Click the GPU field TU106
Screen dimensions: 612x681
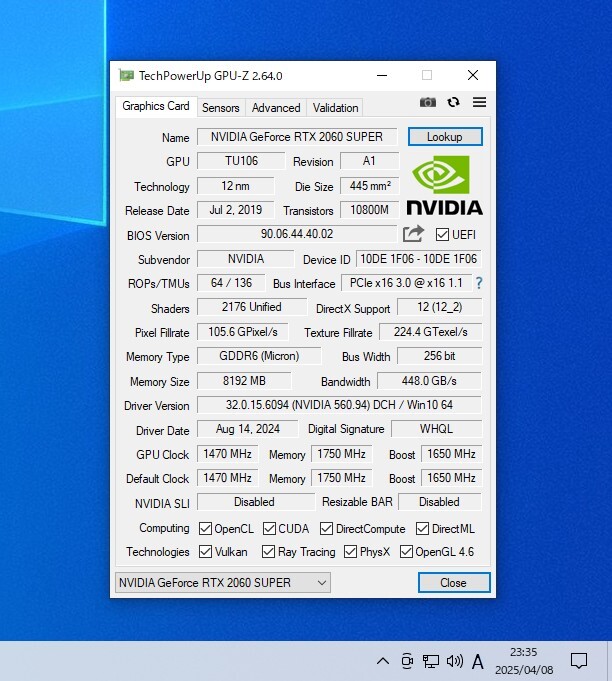tap(241, 161)
